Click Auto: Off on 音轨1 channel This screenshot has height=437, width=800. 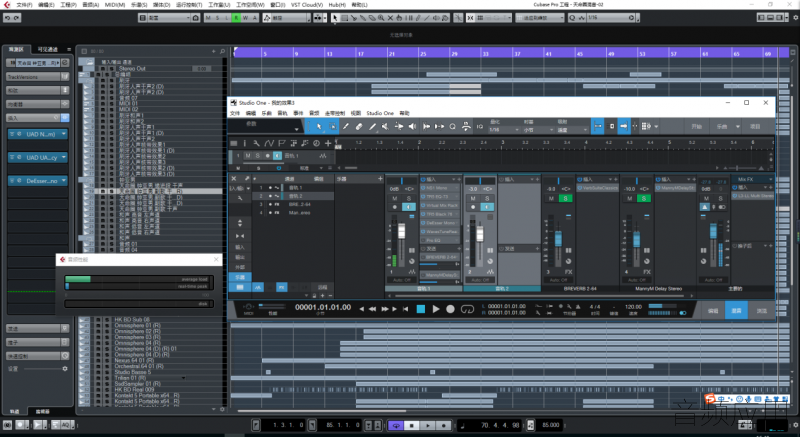click(402, 280)
